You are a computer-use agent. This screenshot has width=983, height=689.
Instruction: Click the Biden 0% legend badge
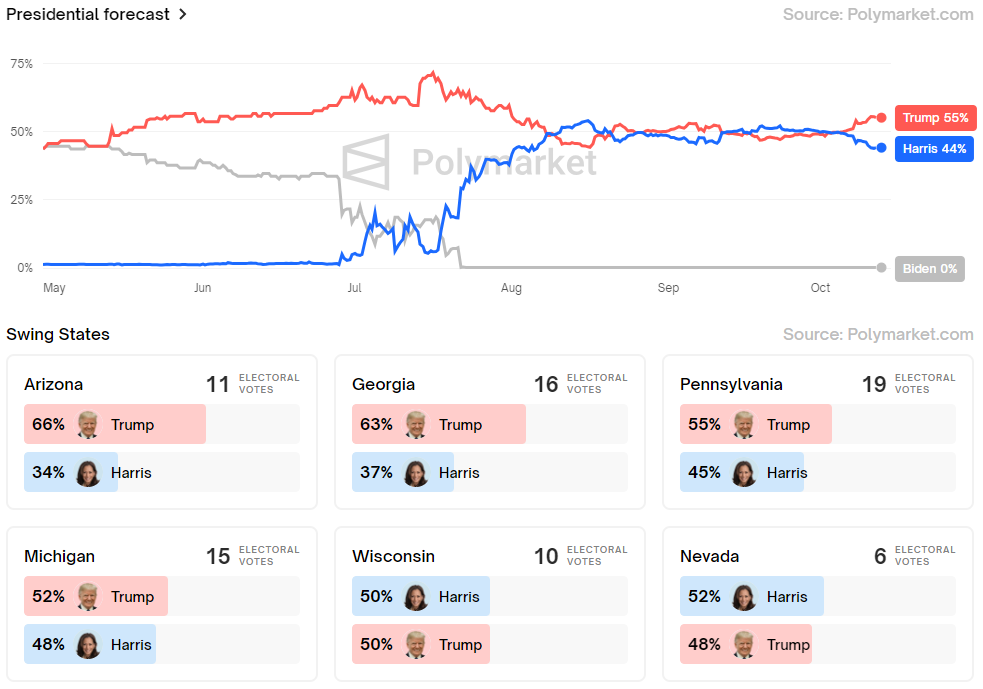tap(930, 268)
